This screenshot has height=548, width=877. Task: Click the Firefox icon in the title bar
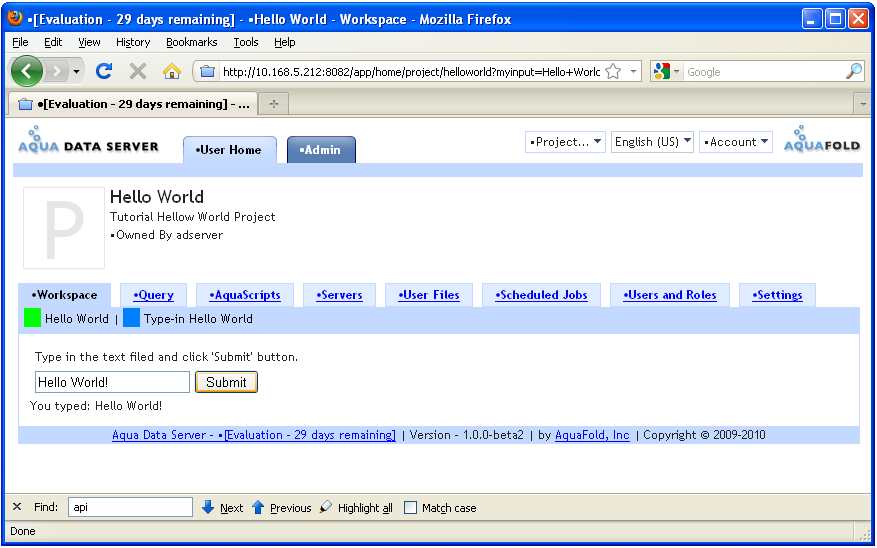(15, 18)
